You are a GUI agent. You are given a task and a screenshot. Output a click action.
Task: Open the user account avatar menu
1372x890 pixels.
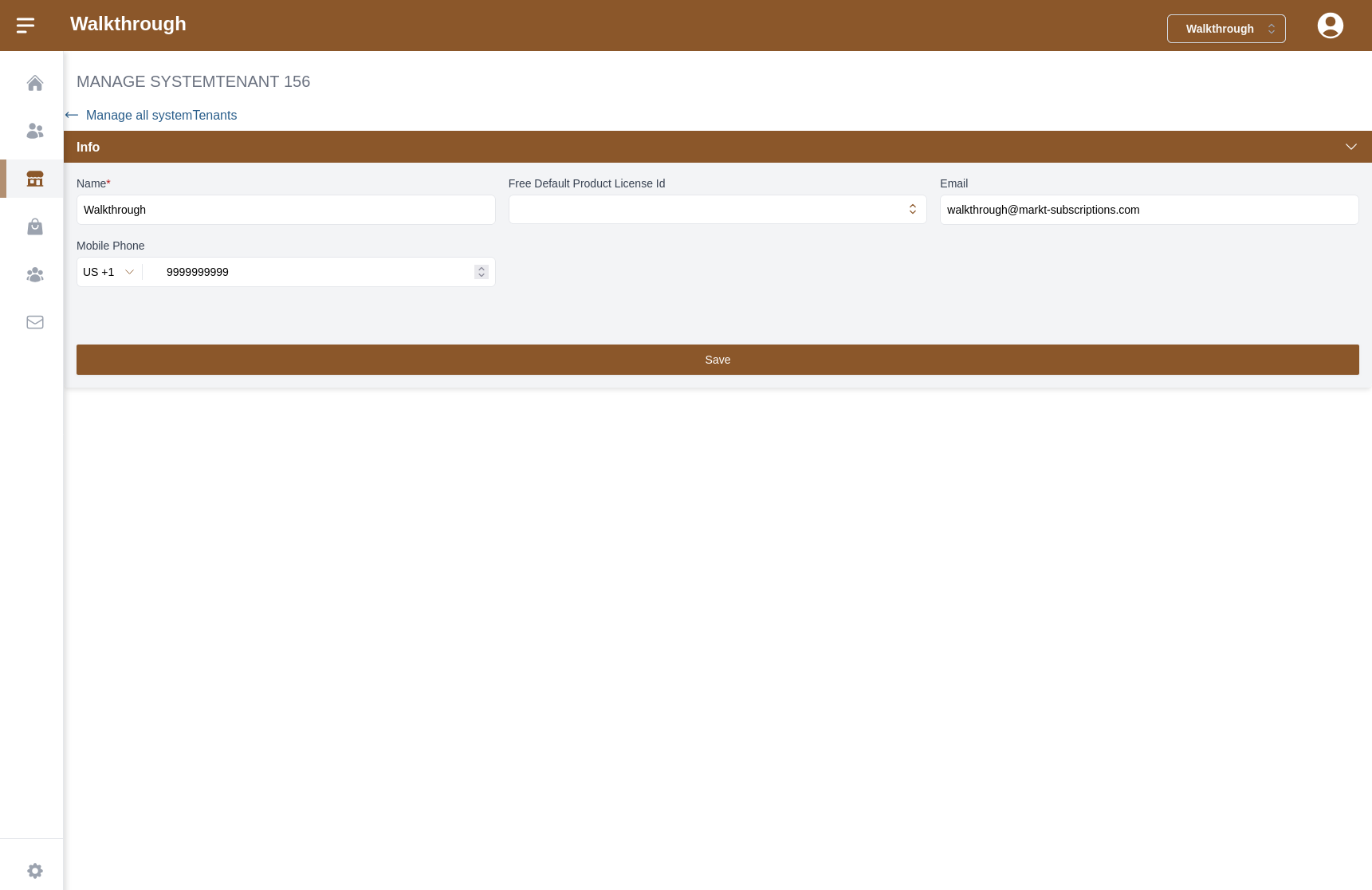(x=1330, y=26)
